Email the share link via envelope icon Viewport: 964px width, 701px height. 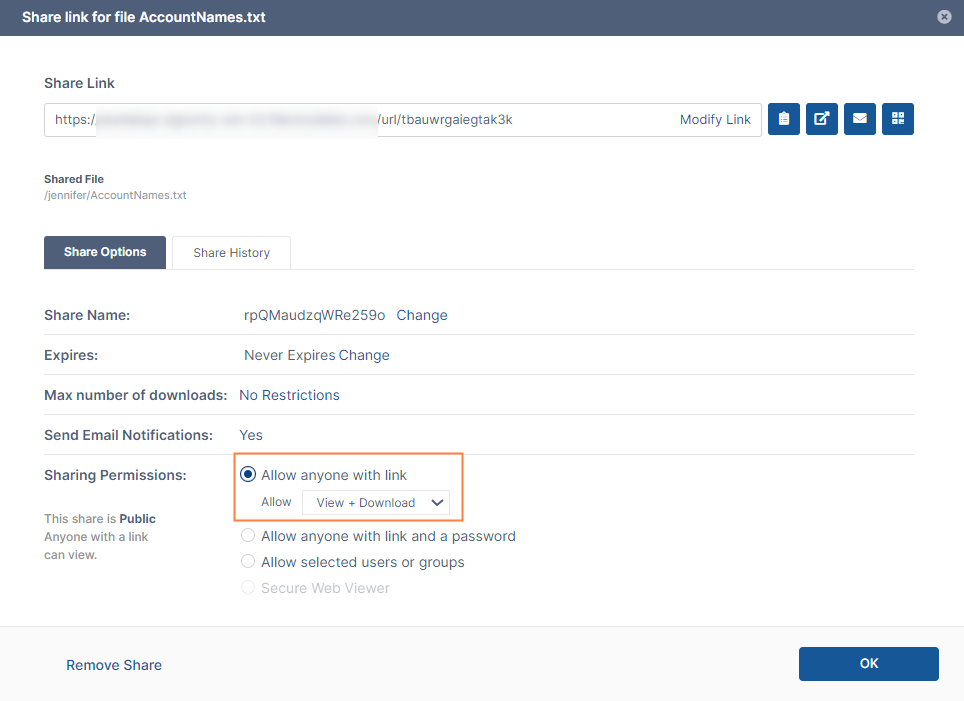(860, 119)
